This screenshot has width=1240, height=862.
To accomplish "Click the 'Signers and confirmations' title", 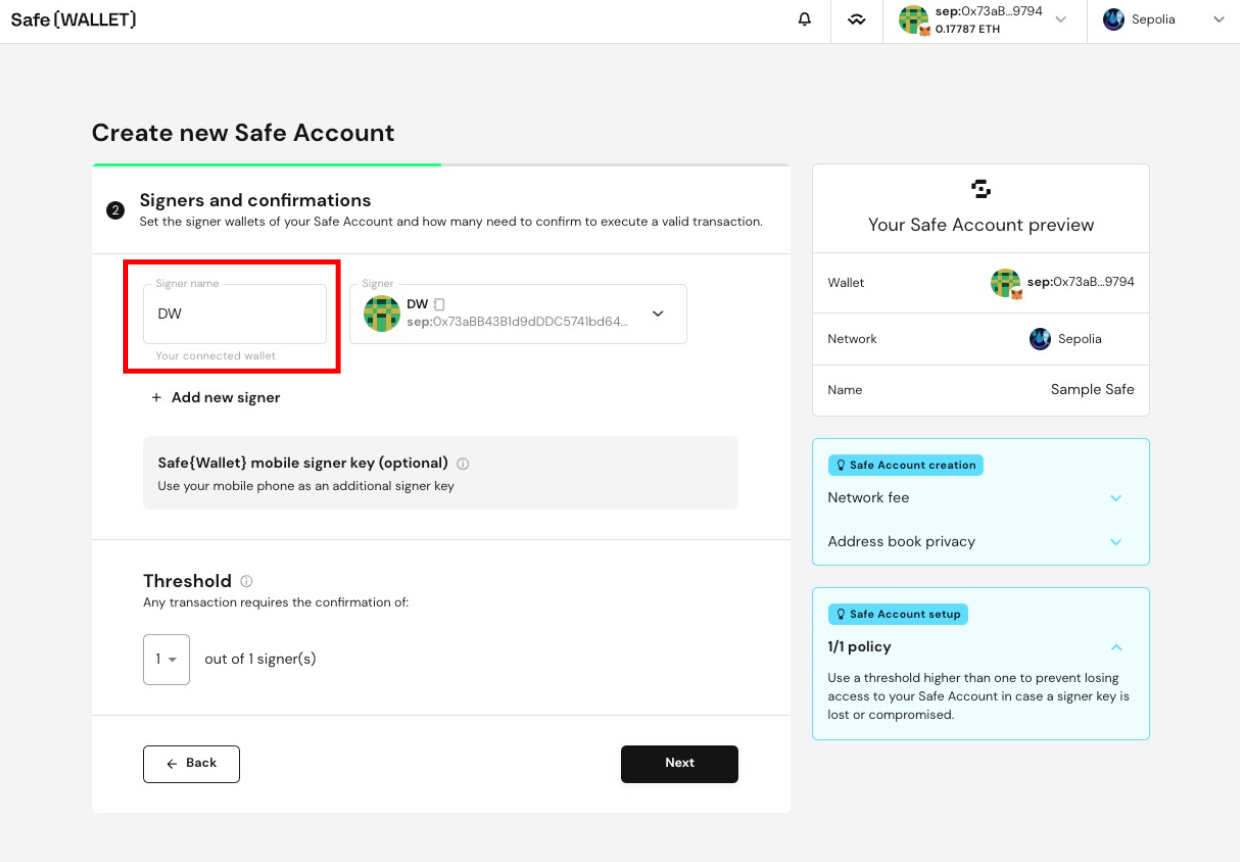I will click(255, 200).
